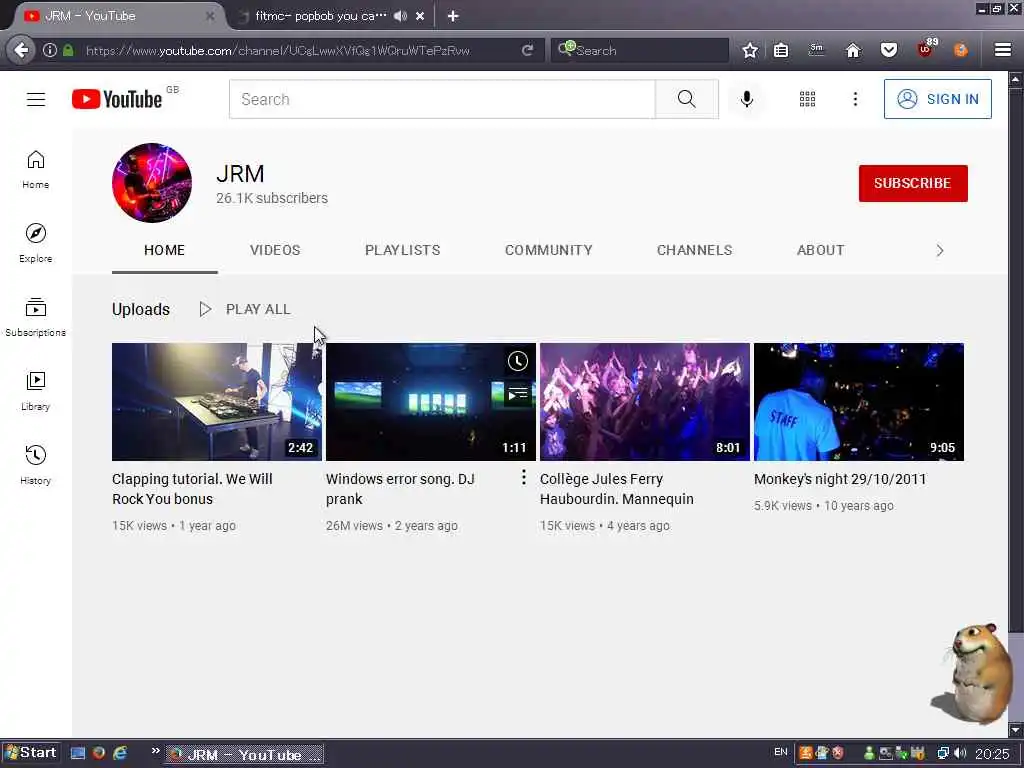Open the Windows Start button

tap(31, 753)
